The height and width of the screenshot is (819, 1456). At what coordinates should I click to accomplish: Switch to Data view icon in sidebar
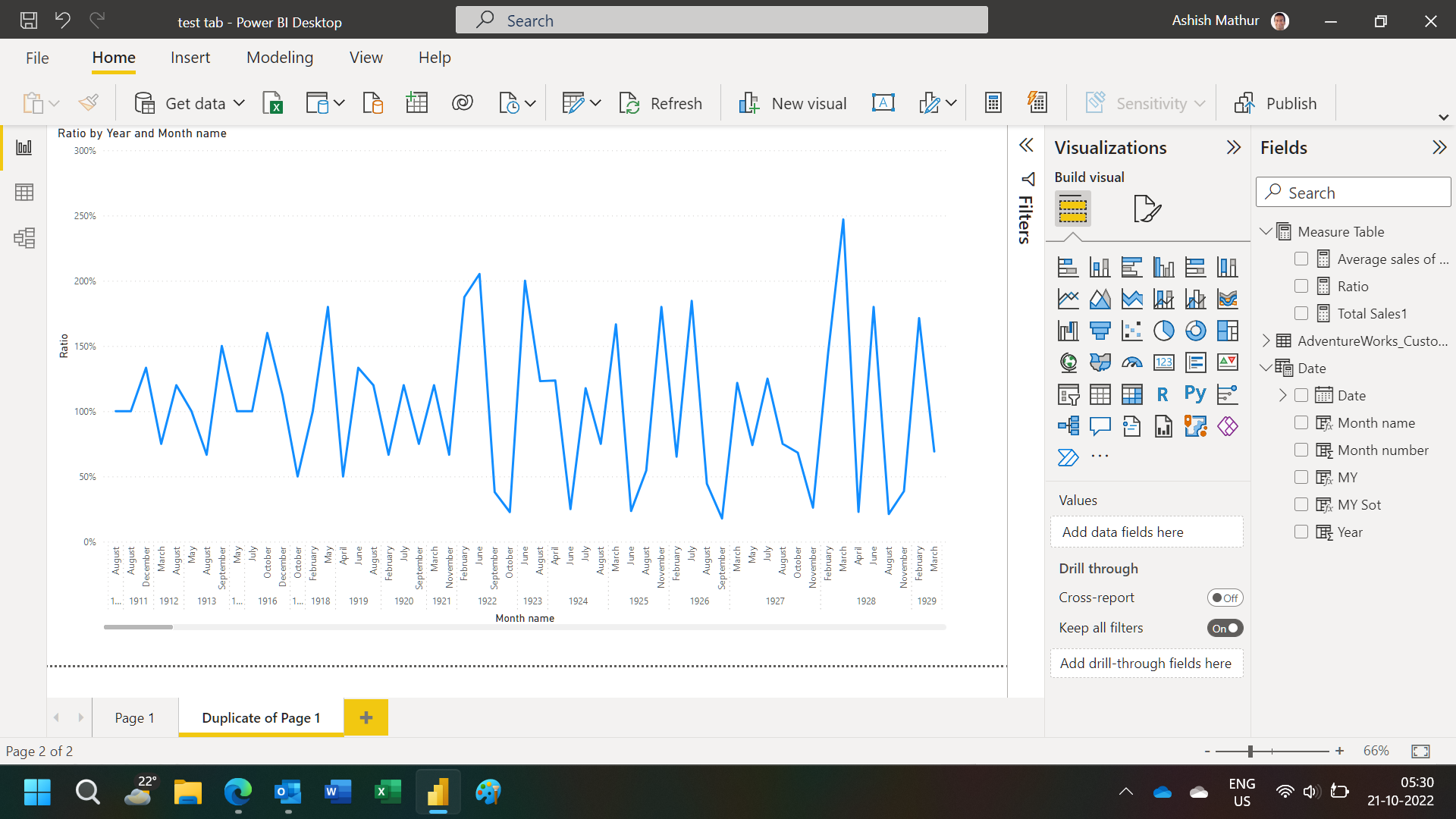24,193
